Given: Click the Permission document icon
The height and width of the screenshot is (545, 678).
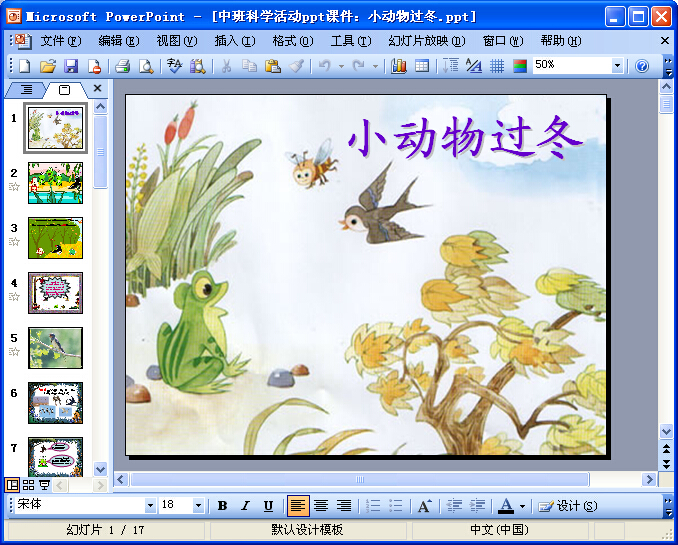Looking at the screenshot, I should pos(94,66).
